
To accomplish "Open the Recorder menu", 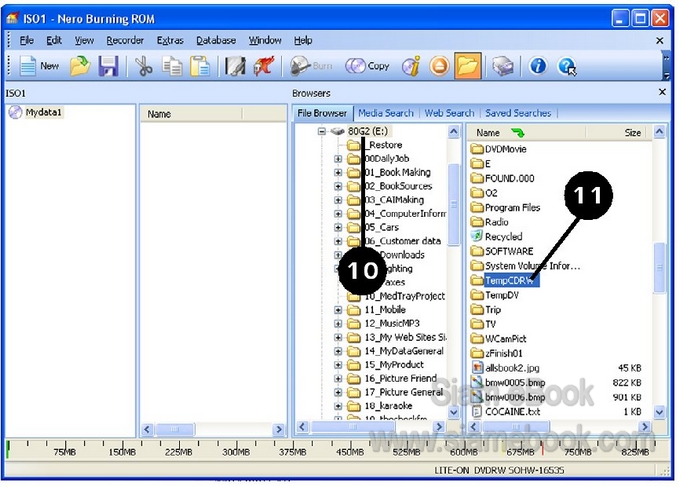I will [125, 40].
